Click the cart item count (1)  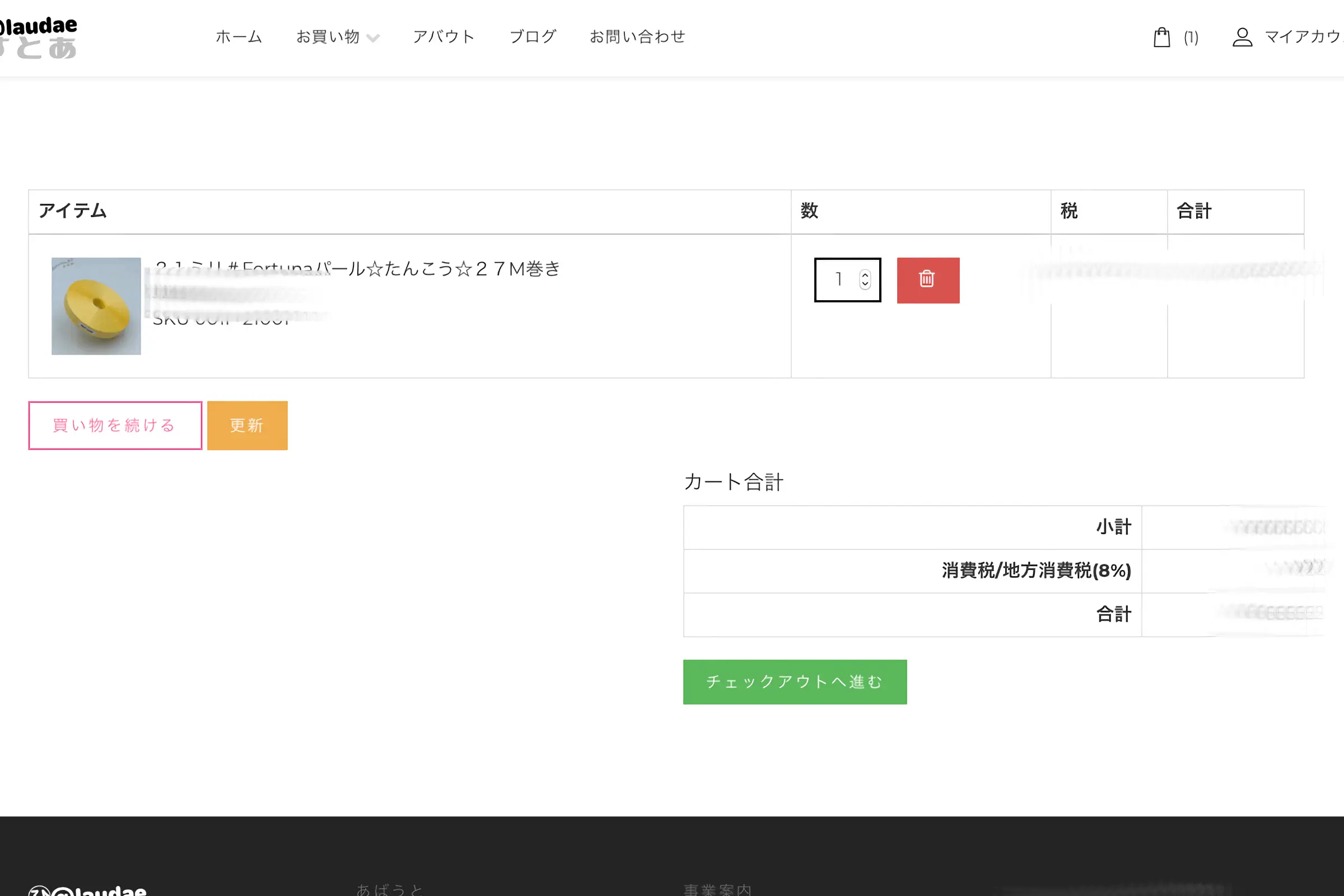coord(1191,38)
